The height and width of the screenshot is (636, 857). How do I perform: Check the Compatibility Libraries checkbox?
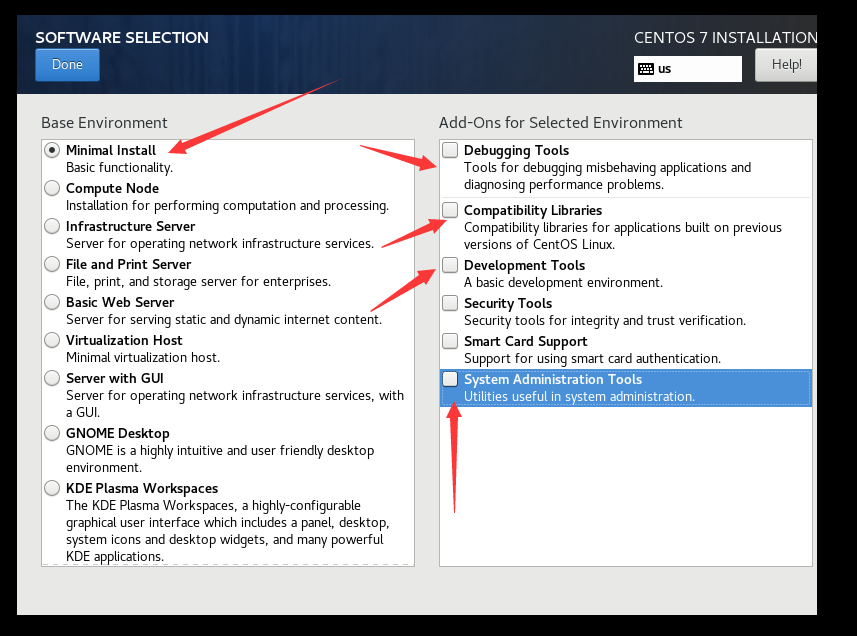[450, 210]
